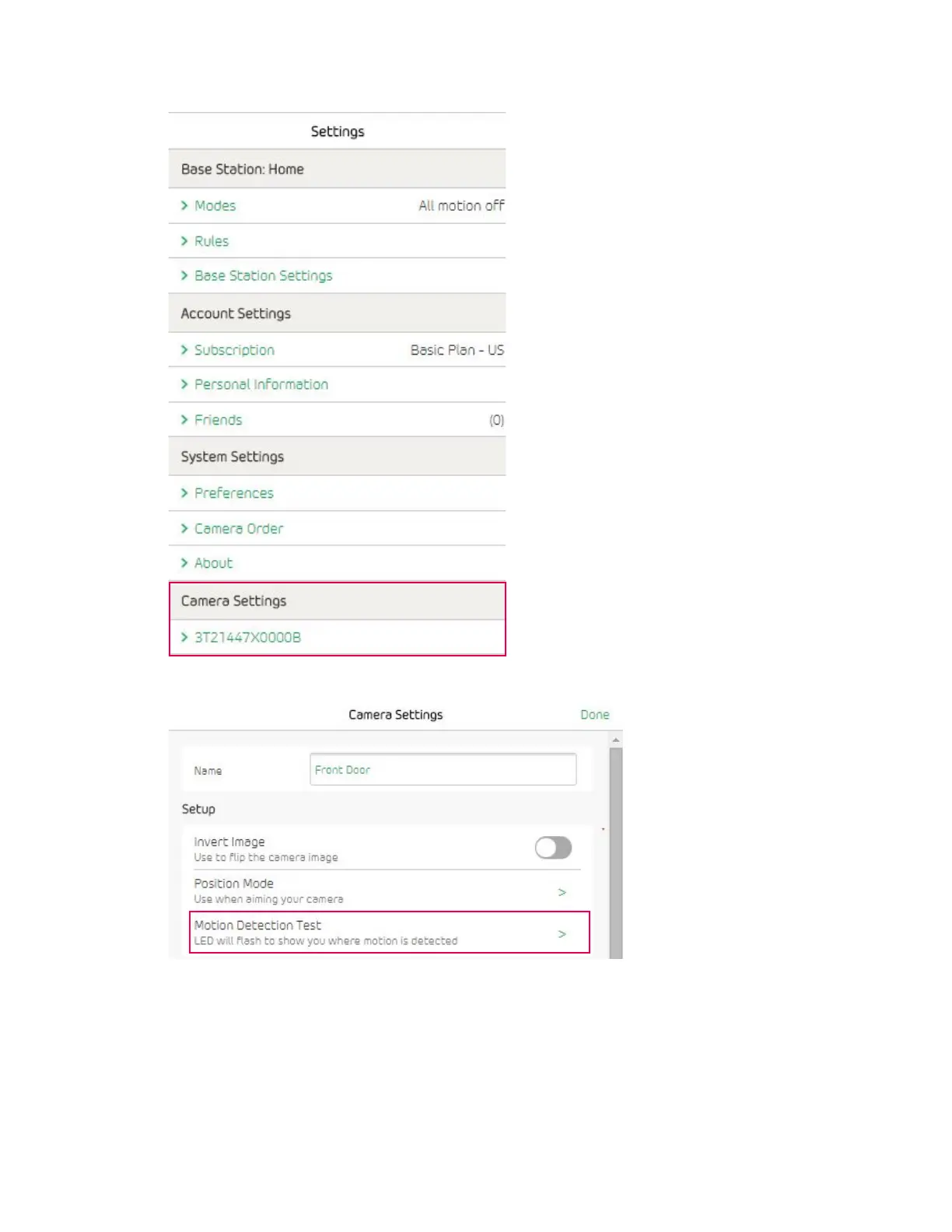Viewport: 952px width, 1232px height.
Task: Click the '(0)' friends count
Action: [496, 420]
